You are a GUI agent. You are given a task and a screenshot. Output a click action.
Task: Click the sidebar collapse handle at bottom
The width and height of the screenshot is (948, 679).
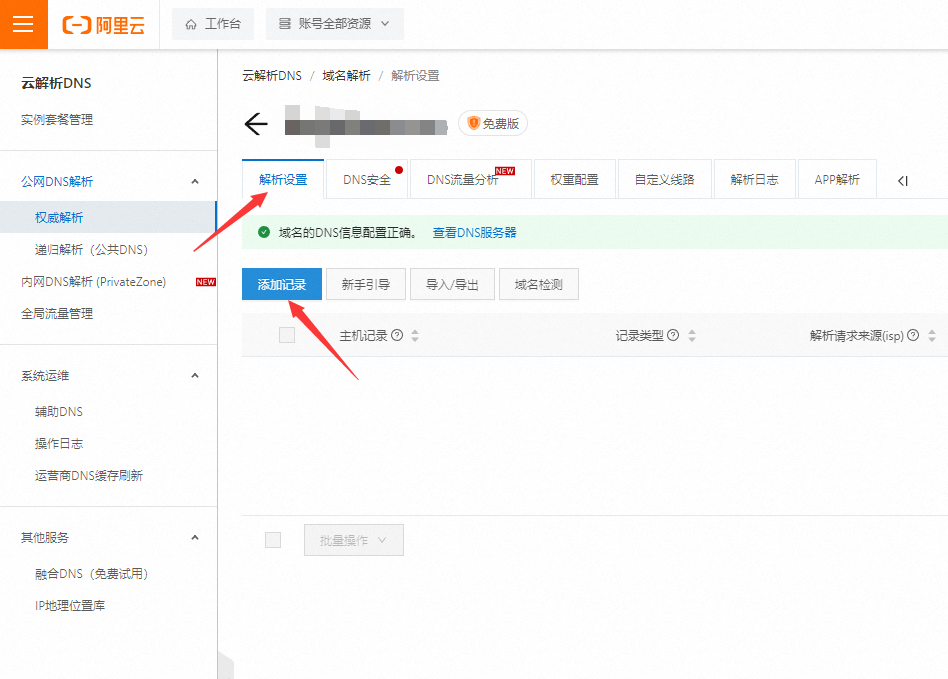tap(226, 665)
